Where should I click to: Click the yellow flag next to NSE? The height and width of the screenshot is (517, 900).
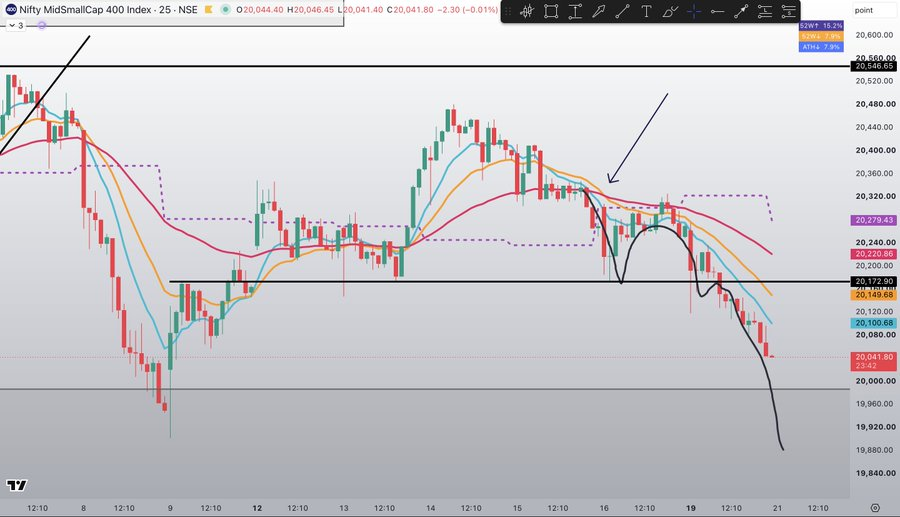[209, 10]
